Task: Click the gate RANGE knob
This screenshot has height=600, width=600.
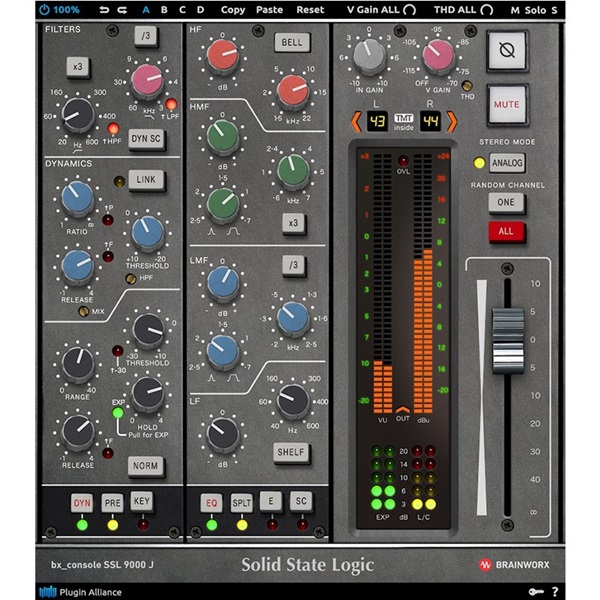Action: click(78, 364)
